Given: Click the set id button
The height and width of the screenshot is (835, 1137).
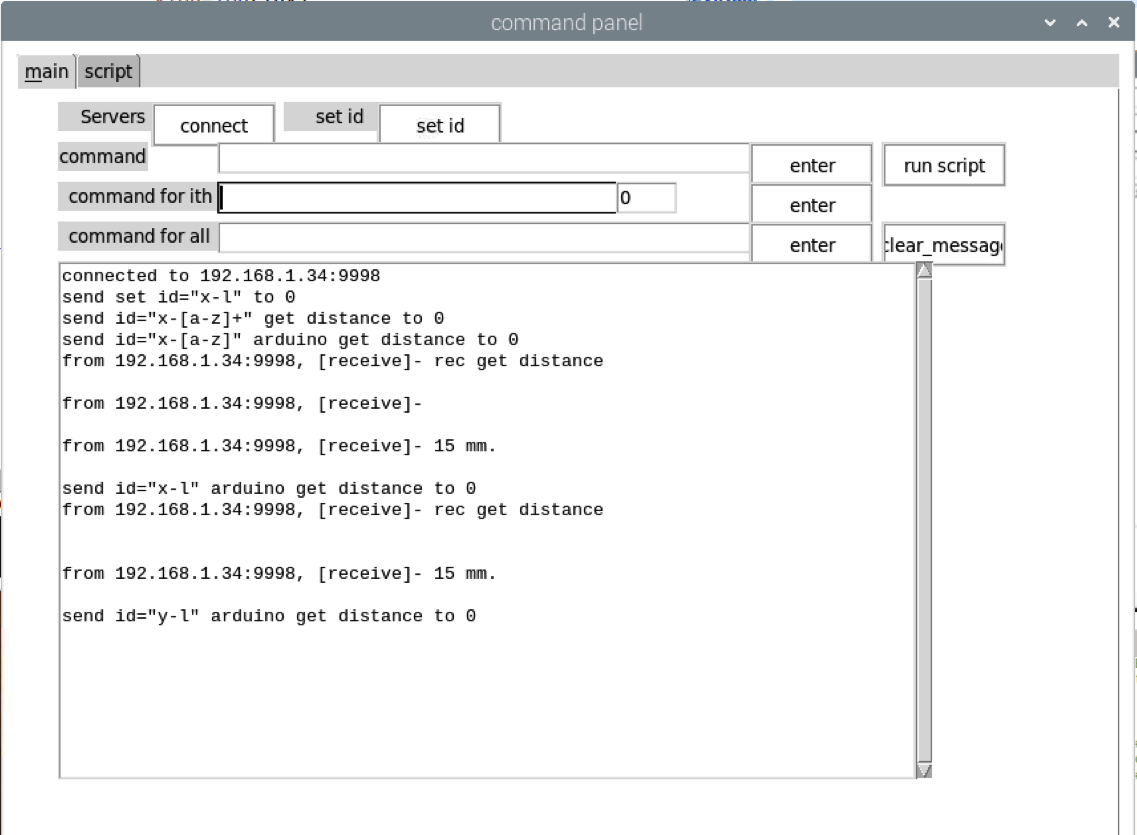Looking at the screenshot, I should click(440, 123).
